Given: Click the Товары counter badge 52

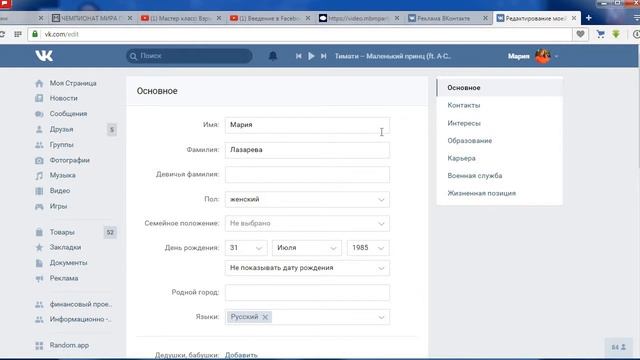Looking at the screenshot, I should [110, 232].
